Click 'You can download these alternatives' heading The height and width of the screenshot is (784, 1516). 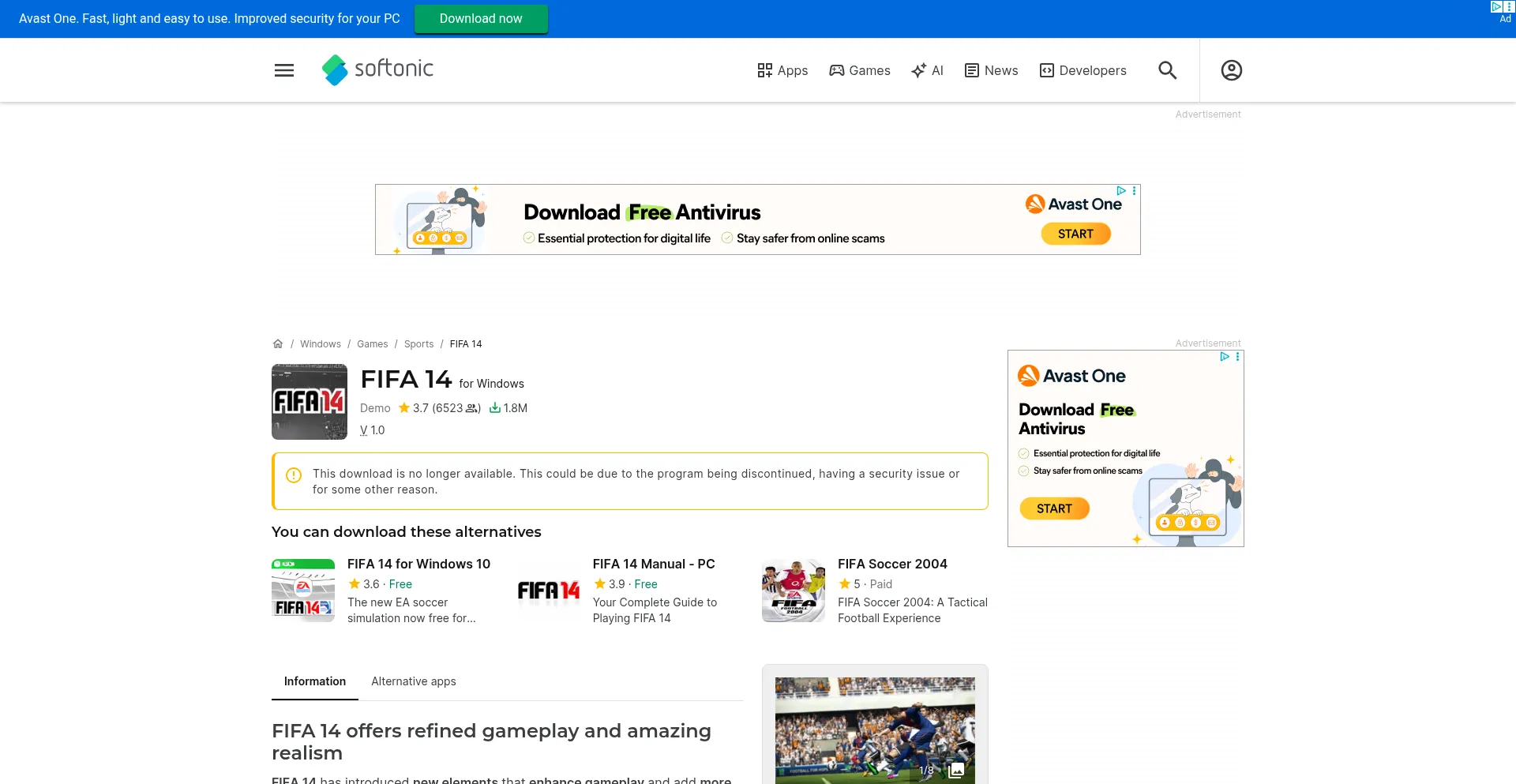[x=407, y=531]
